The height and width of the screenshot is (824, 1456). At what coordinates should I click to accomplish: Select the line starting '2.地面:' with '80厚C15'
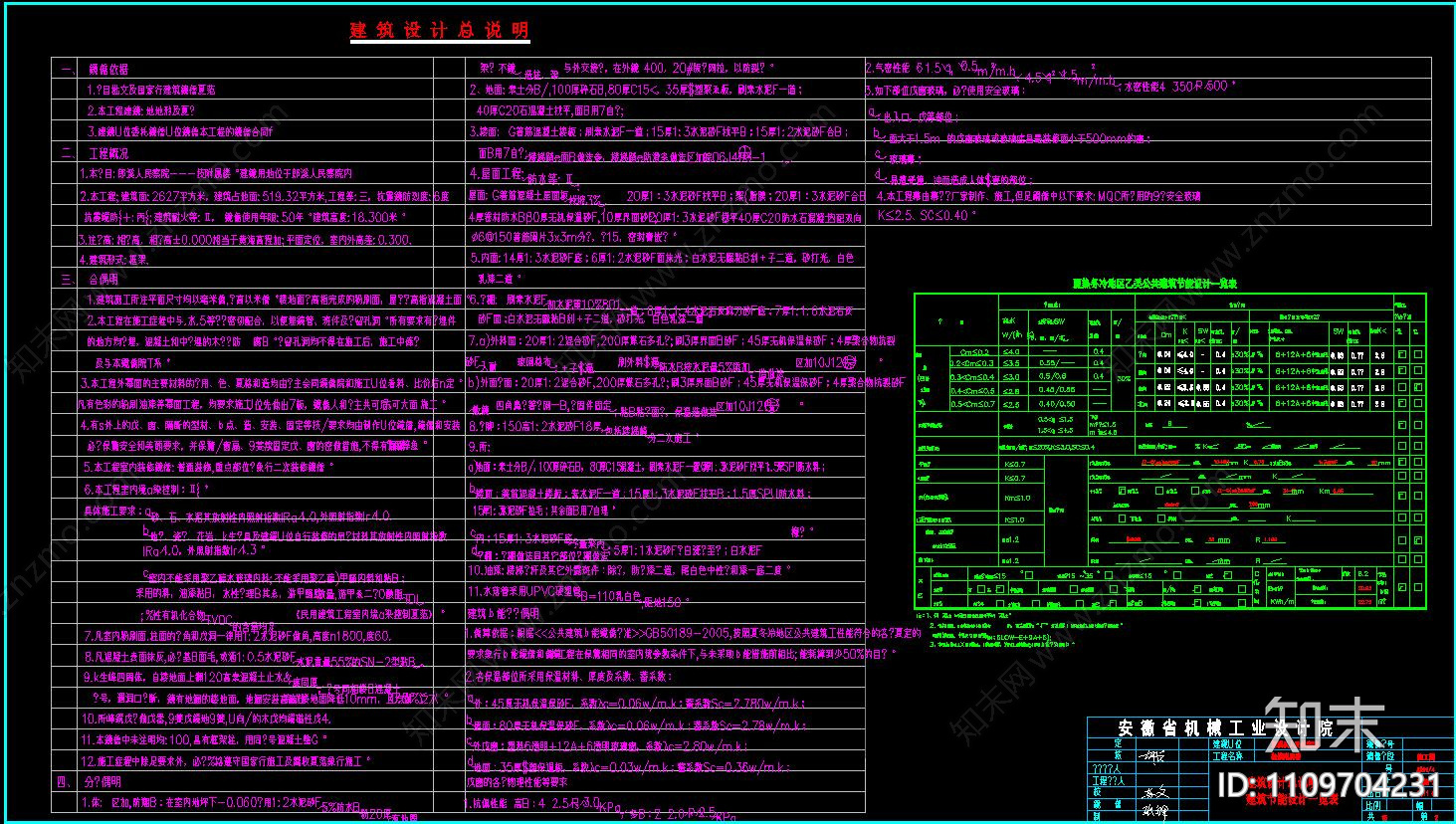(x=635, y=90)
